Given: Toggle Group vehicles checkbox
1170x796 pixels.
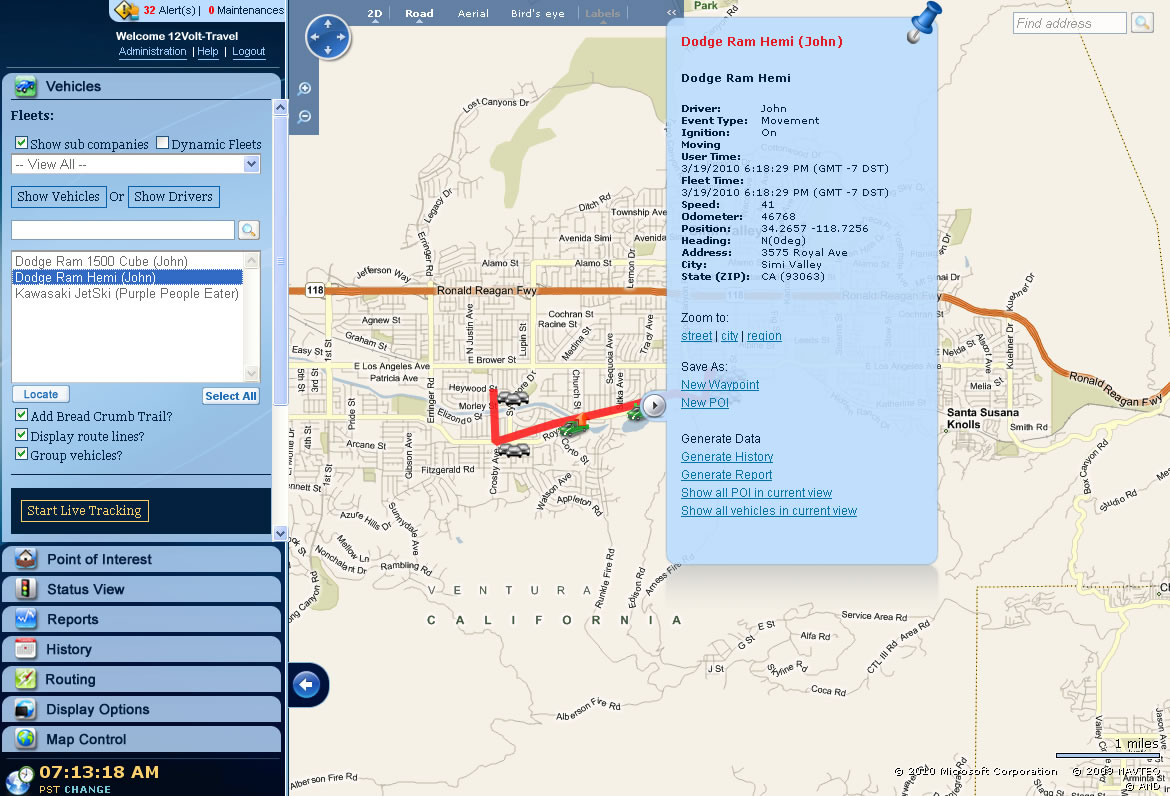Looking at the screenshot, I should click(x=22, y=454).
